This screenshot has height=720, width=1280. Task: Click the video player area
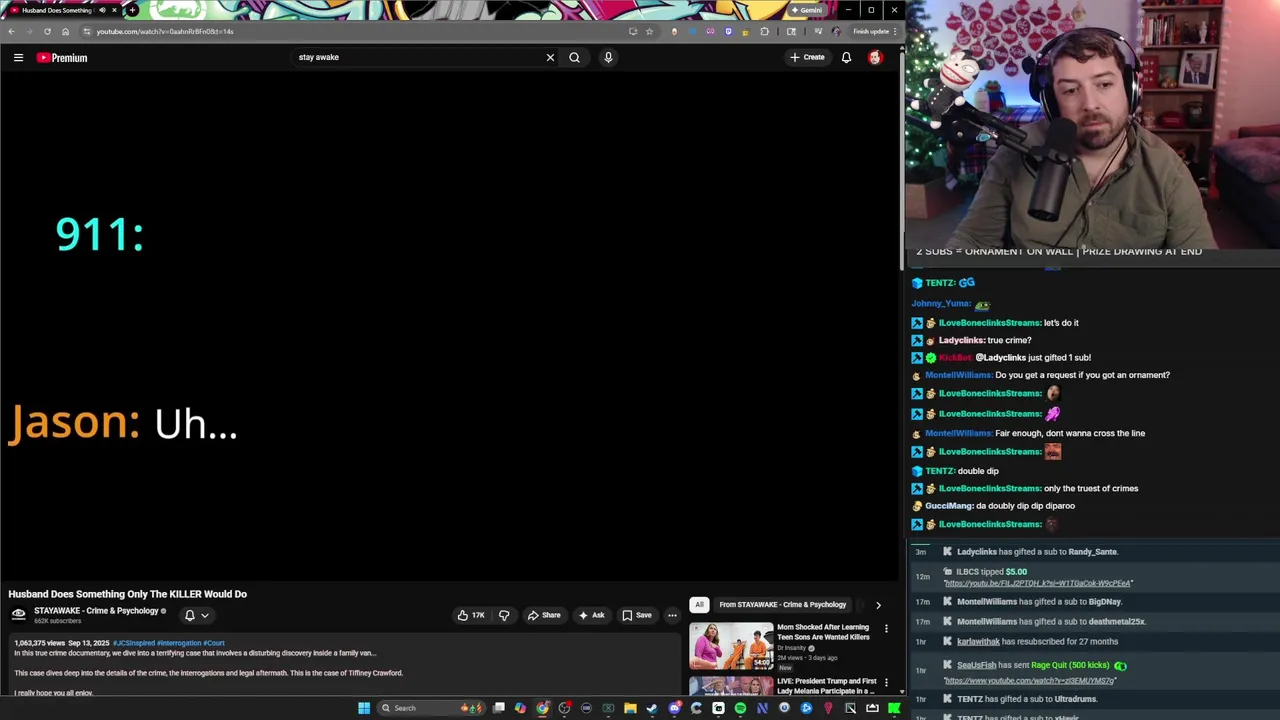[x=450, y=328]
